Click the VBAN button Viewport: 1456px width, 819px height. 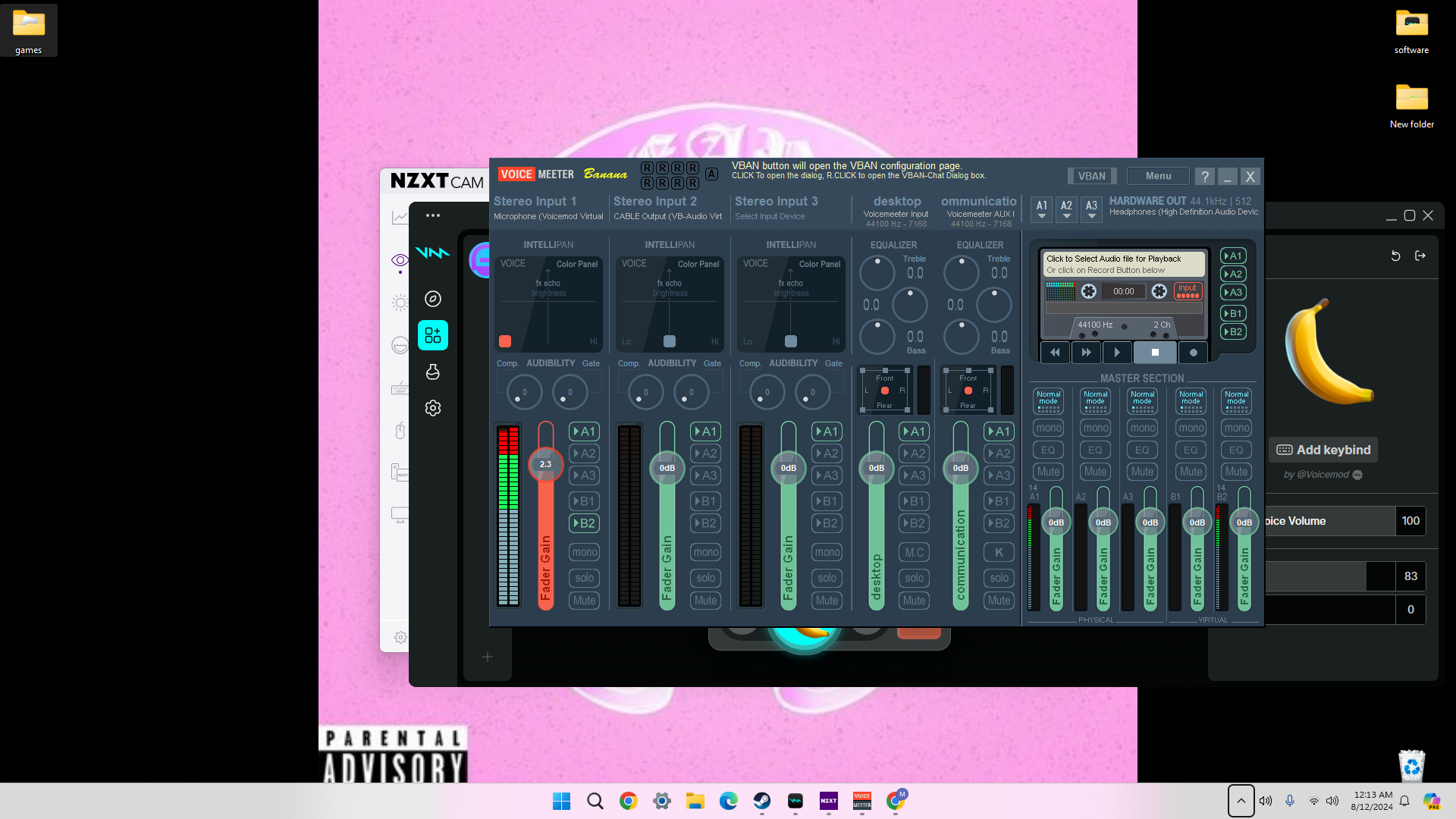click(1091, 176)
